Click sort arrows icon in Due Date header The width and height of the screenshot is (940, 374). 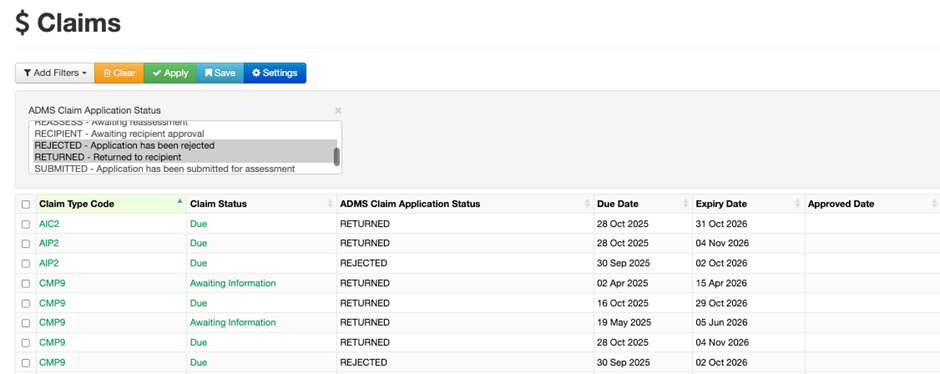click(685, 204)
